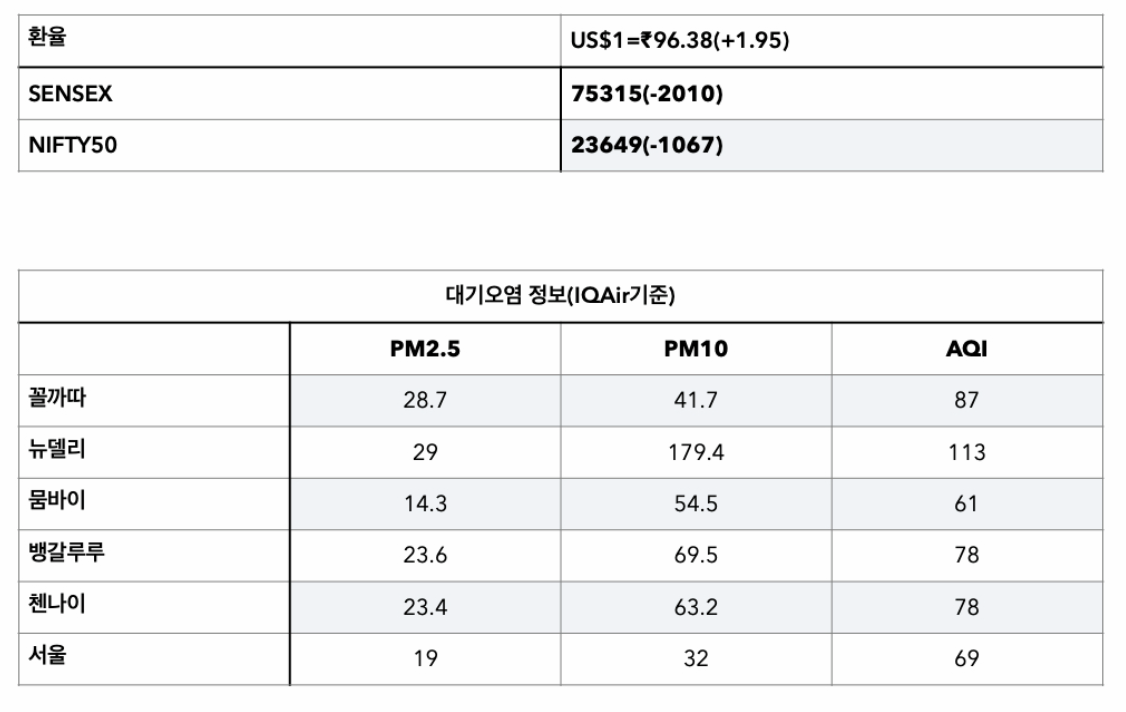Click the AQI column header

(x=967, y=348)
